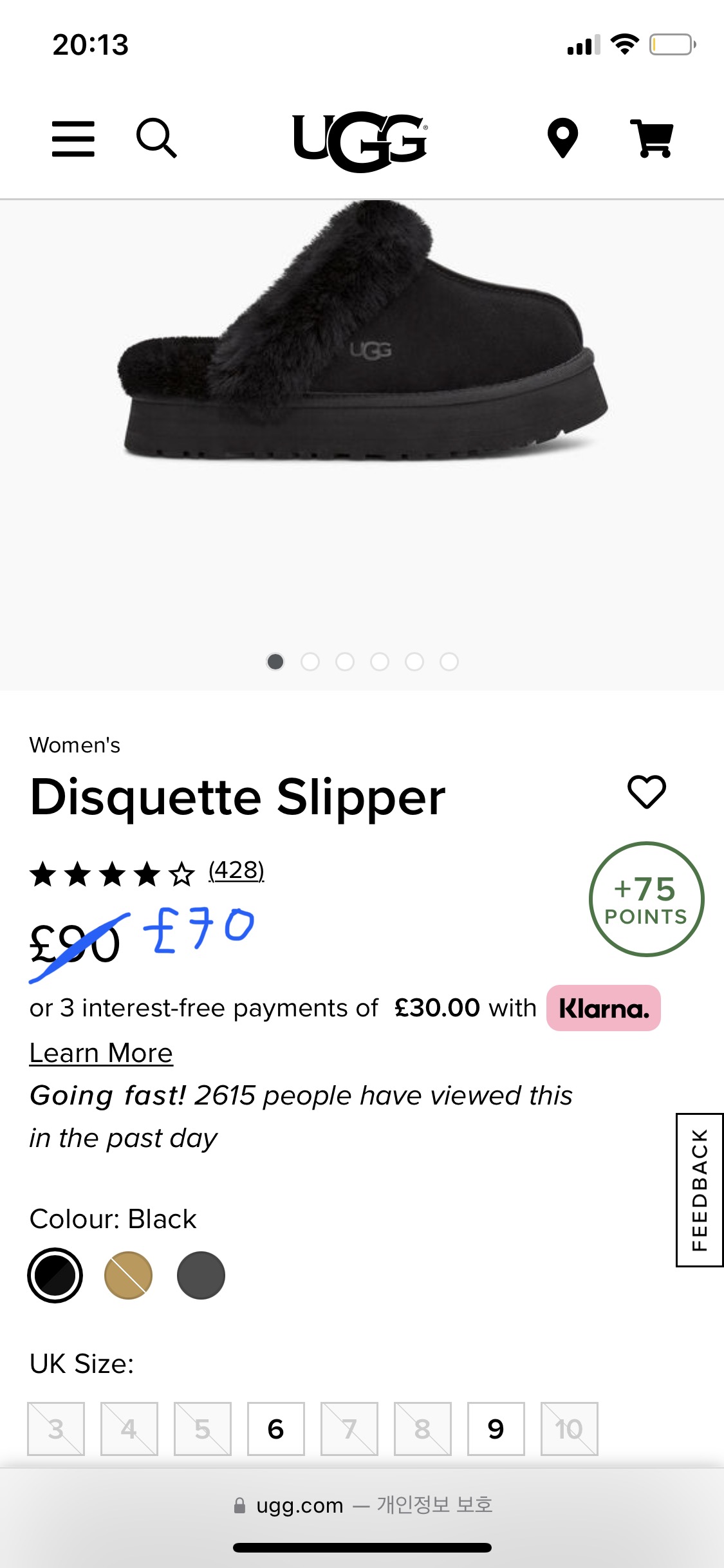The image size is (724, 1568).
Task: Open the Learn More Klarna link
Action: tap(101, 1053)
